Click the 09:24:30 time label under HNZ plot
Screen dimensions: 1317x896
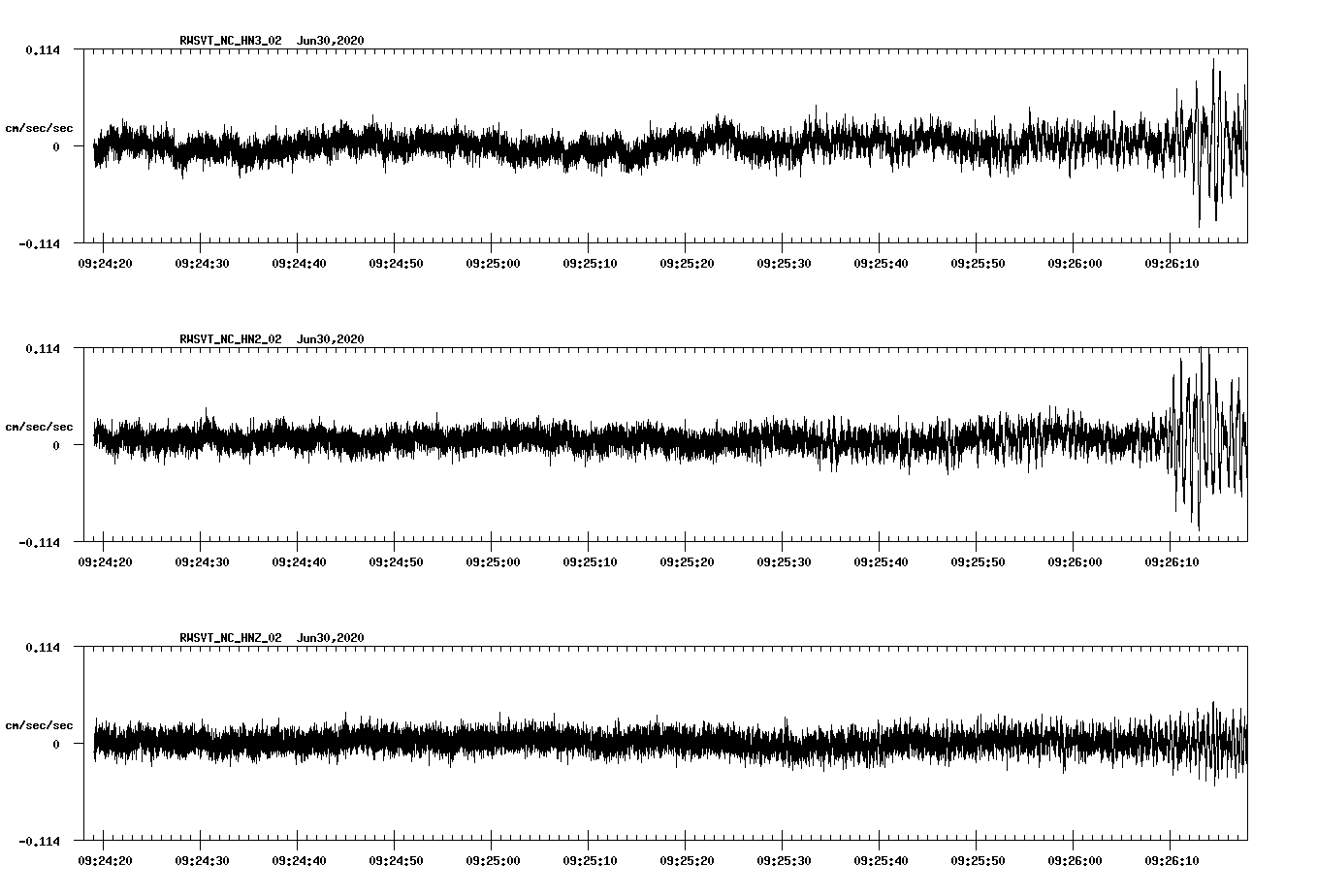202,860
